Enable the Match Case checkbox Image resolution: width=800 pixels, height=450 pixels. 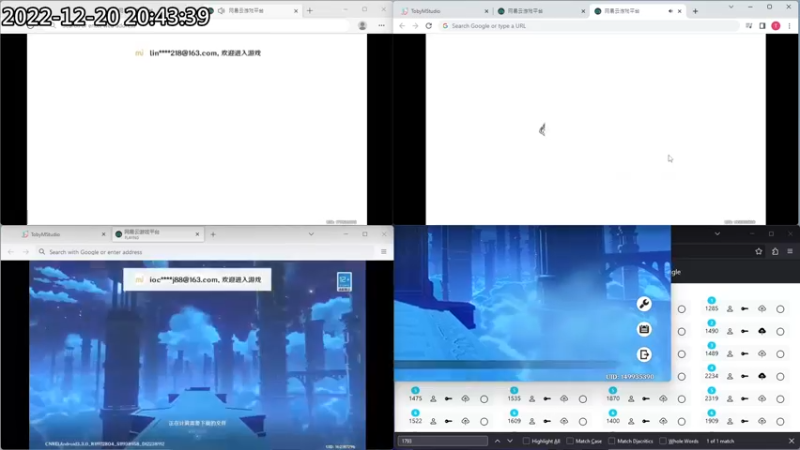pos(570,441)
